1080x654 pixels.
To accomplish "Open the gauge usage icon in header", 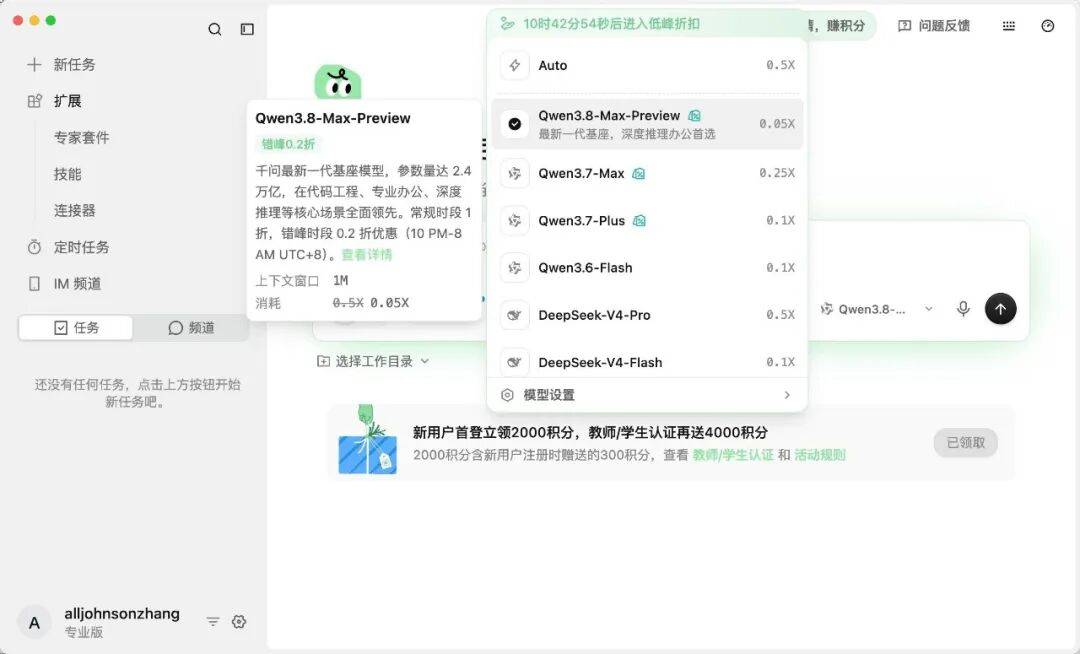I will (x=1048, y=25).
